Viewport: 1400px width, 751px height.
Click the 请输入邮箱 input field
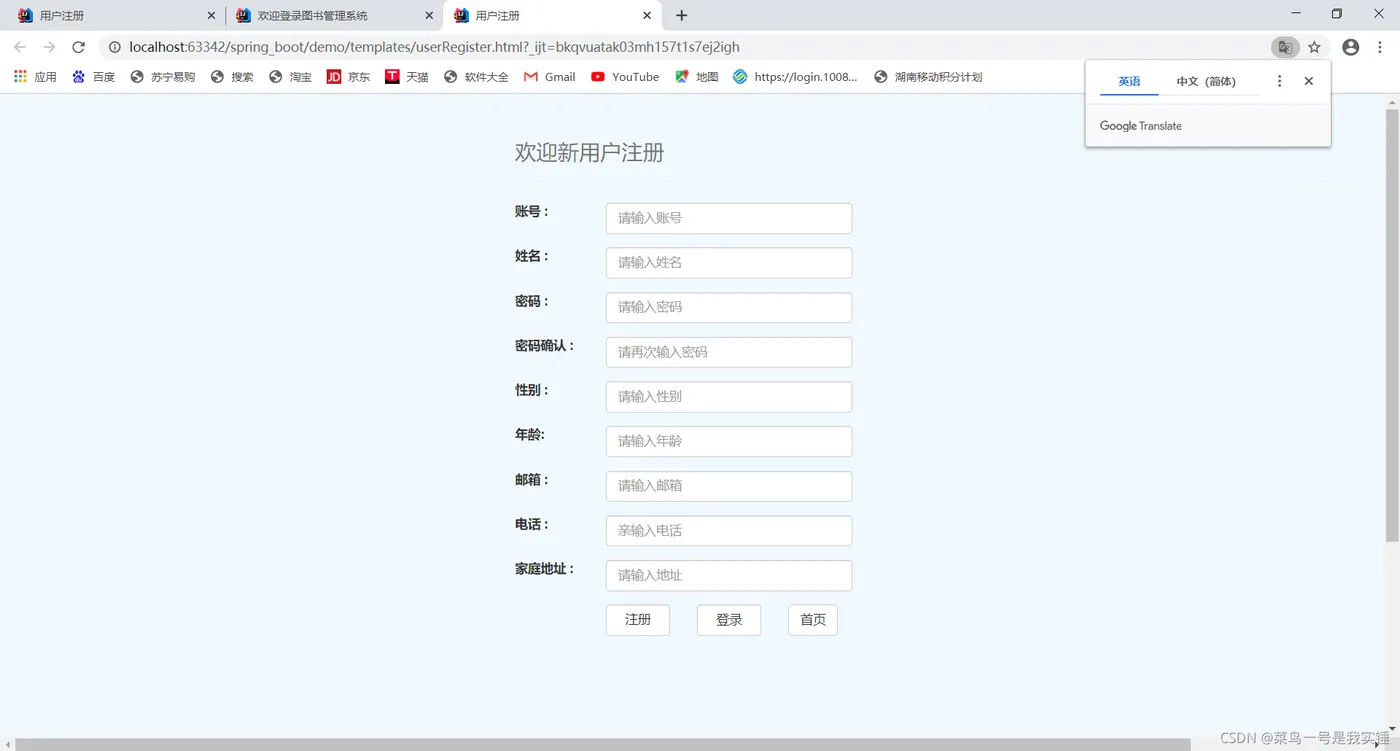[x=729, y=486]
